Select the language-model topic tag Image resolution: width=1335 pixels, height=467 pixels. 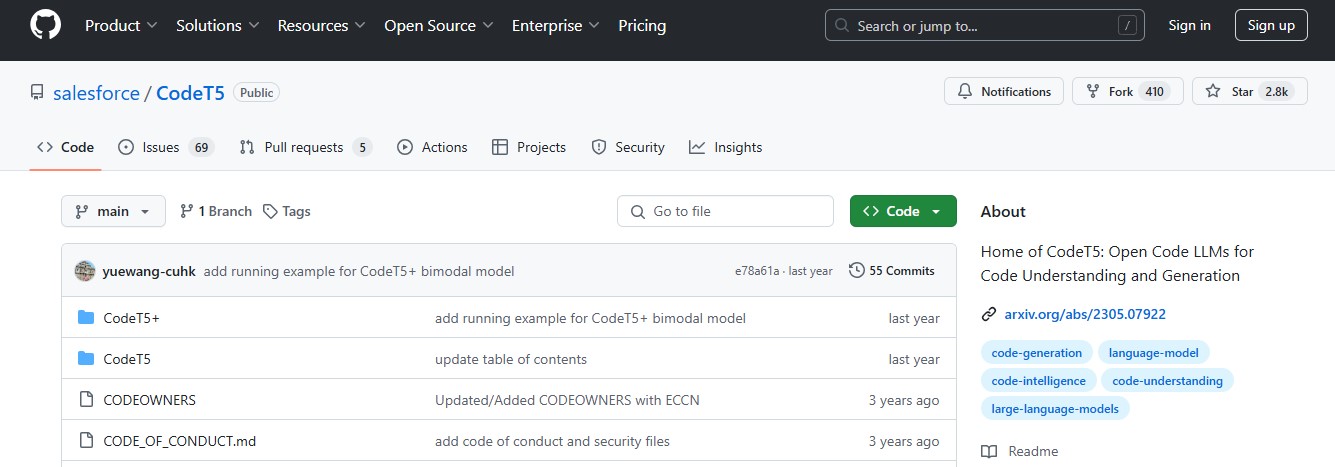tap(1154, 352)
